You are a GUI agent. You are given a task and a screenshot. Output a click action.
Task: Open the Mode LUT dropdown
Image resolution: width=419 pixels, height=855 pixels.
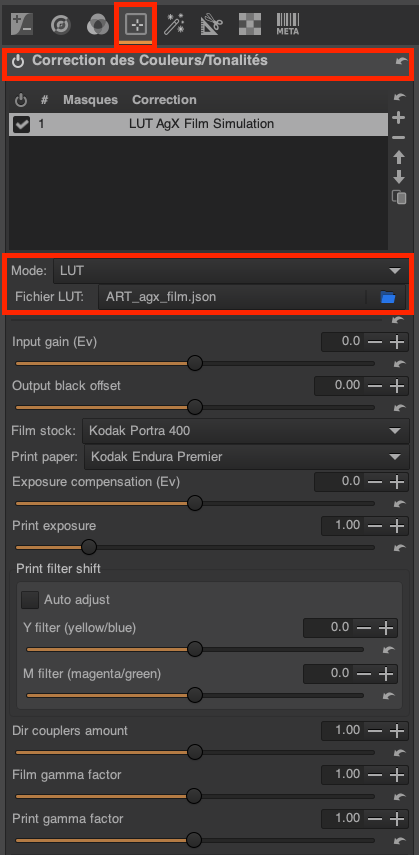pos(230,270)
